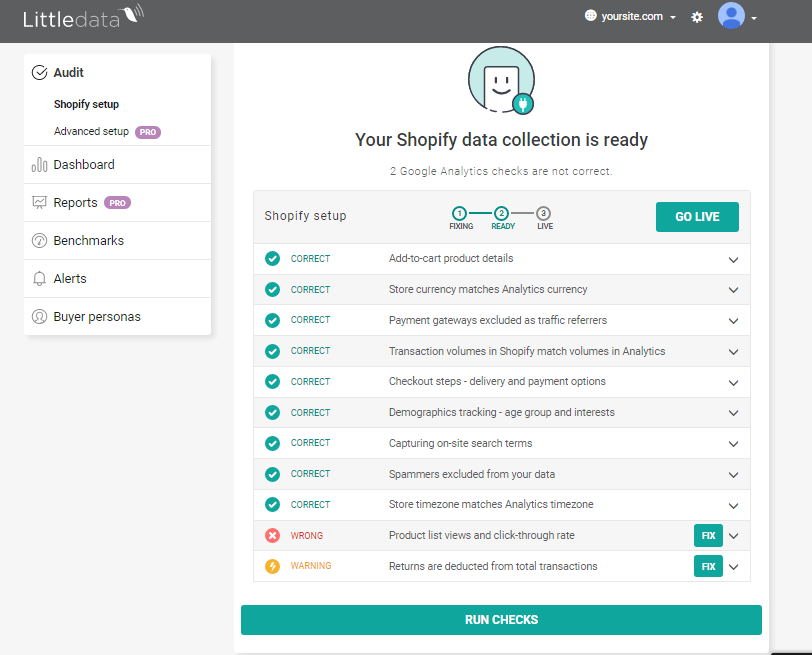Click the smiling plug mascot illustration

501,80
